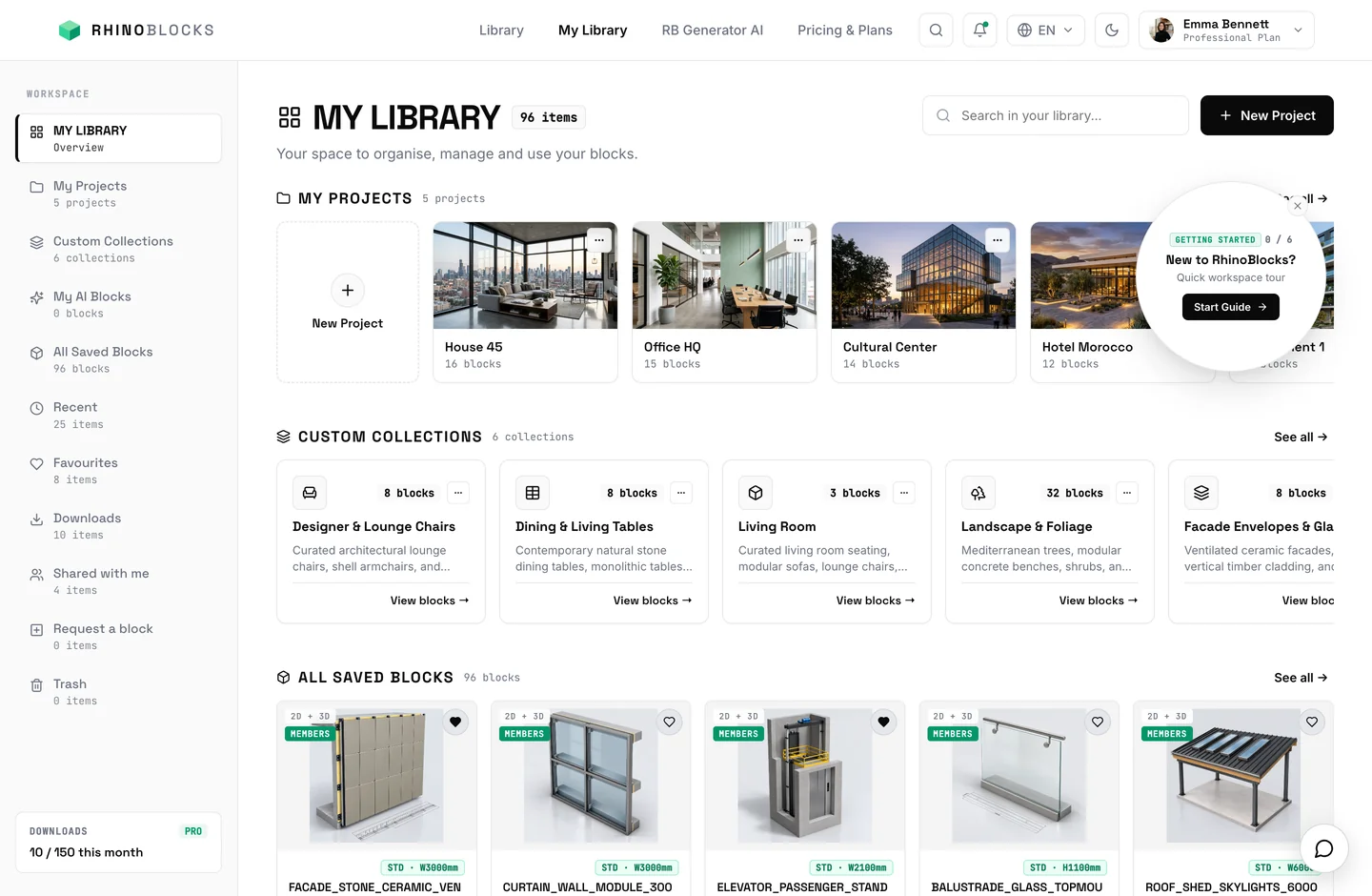Image resolution: width=1372 pixels, height=896 pixels.
Task: Open Recent items in the sidebar
Action: pyautogui.click(x=118, y=415)
